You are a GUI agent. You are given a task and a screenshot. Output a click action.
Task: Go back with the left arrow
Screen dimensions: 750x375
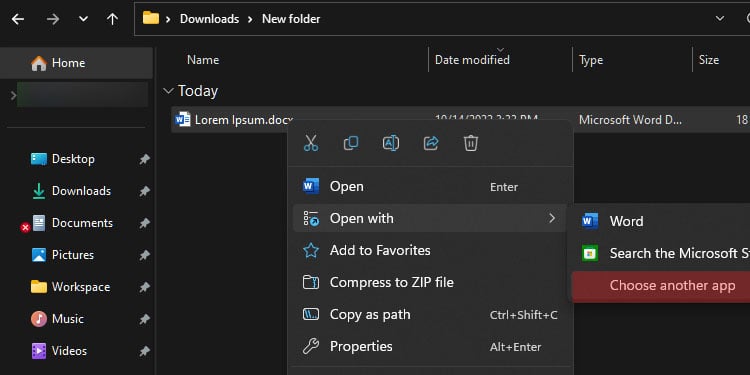(x=18, y=19)
